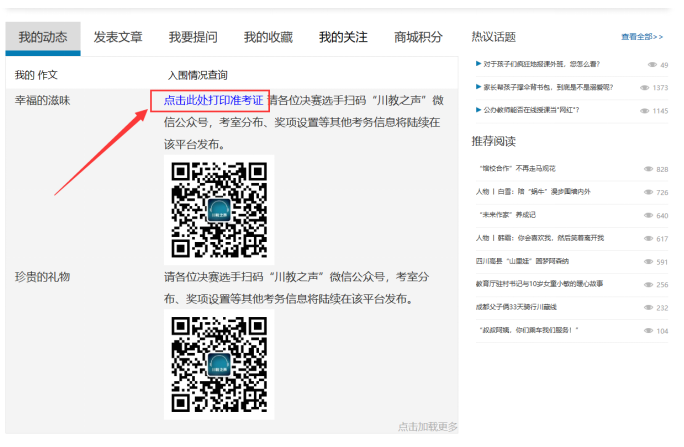Open the topic 公办教师能否在线授课当"网红"?
The image size is (684, 447).
(x=531, y=110)
